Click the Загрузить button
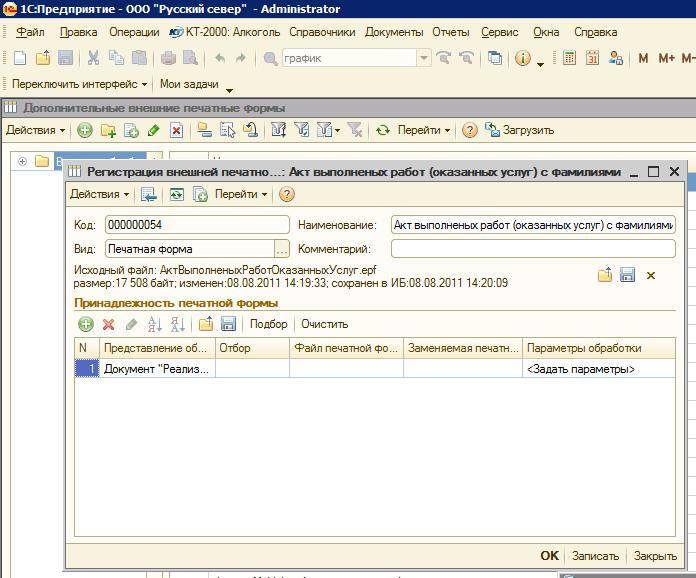Screen dimensions: 696x578 tap(519, 130)
